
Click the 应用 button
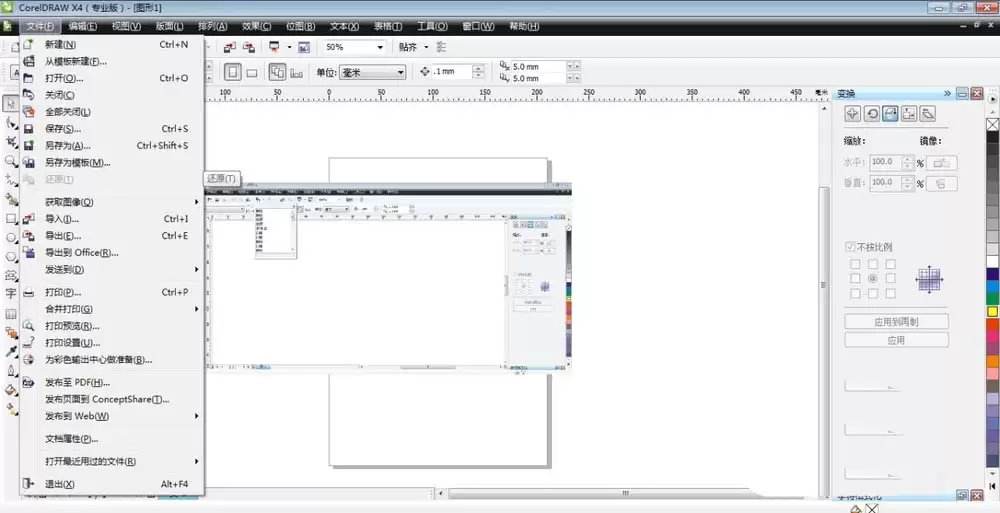click(x=896, y=340)
